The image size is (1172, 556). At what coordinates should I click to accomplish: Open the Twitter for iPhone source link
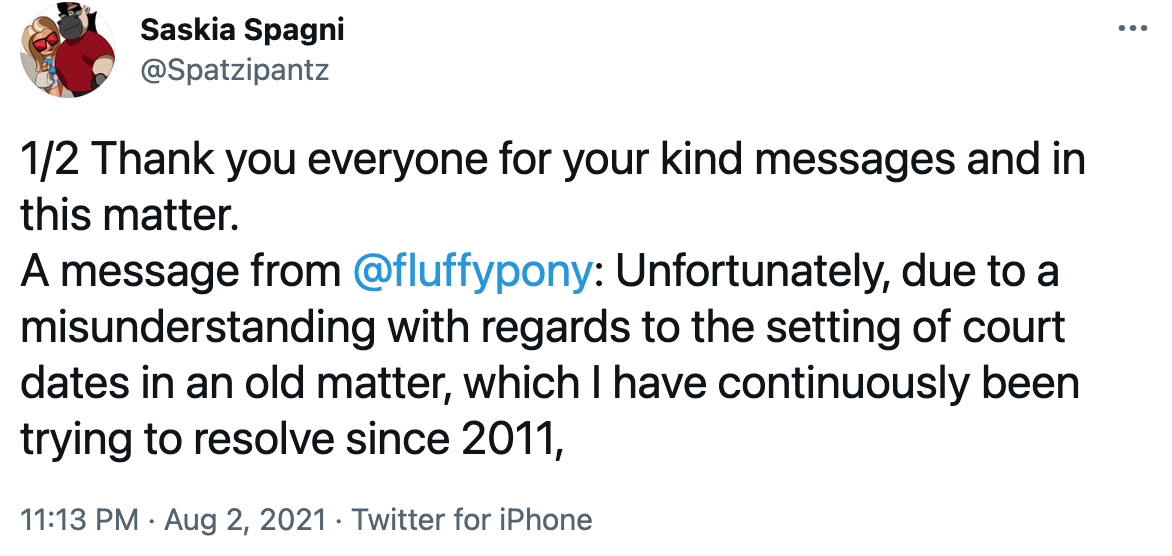click(472, 520)
